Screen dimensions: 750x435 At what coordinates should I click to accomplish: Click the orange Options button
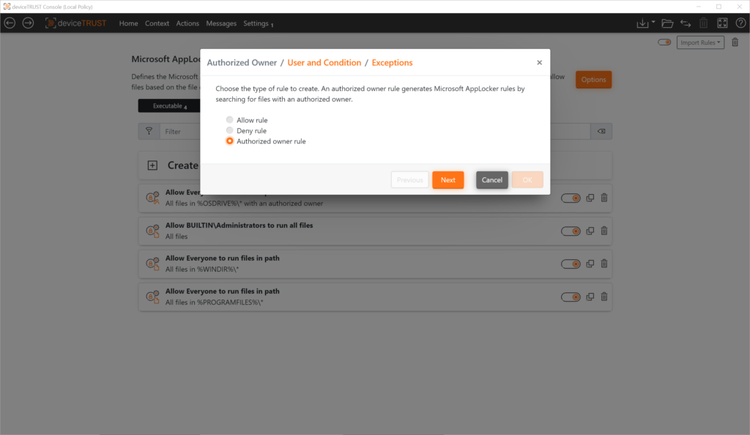594,80
